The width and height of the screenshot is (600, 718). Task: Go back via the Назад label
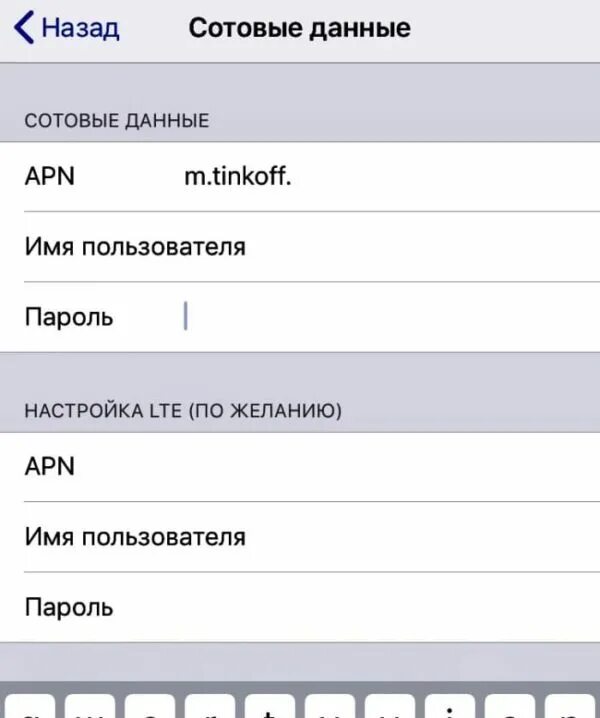81,28
